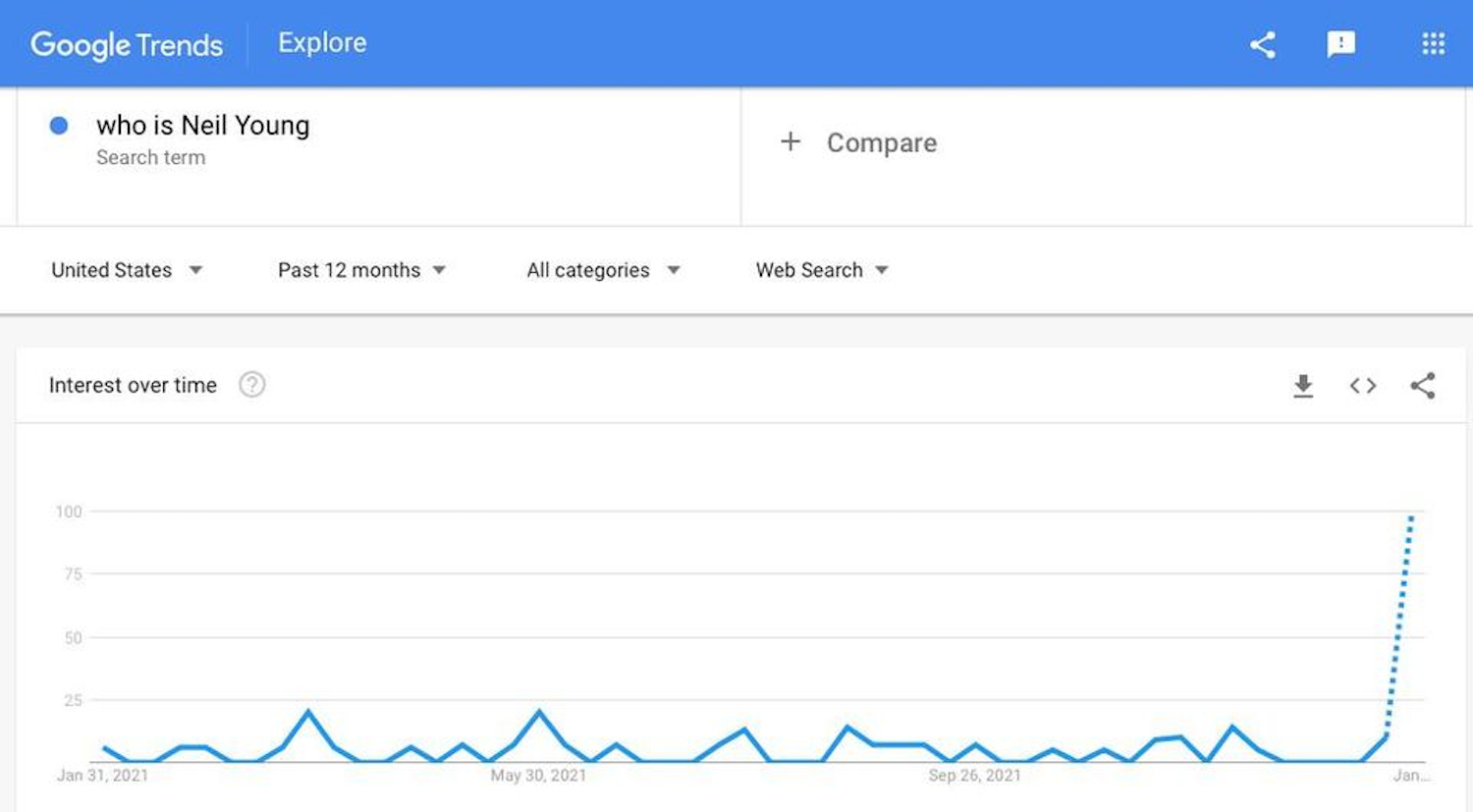Share the Interest over time chart
This screenshot has height=812, width=1473.
[1422, 386]
